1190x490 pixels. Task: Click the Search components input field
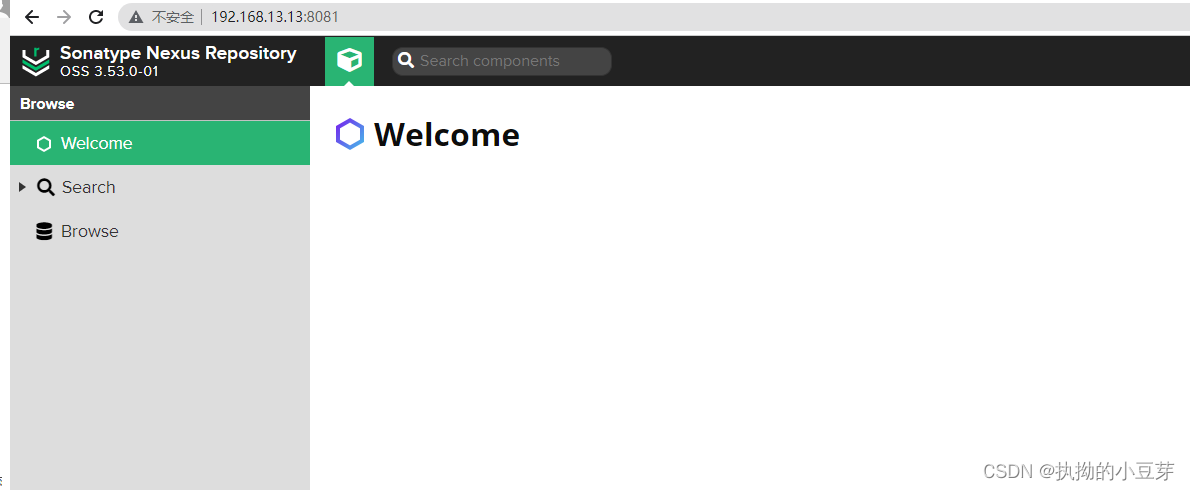pos(502,61)
